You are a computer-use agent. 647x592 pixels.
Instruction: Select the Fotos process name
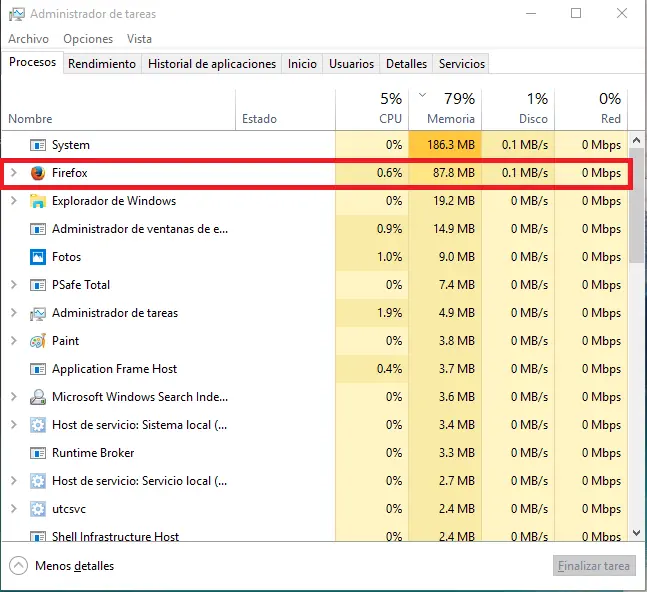pos(66,257)
